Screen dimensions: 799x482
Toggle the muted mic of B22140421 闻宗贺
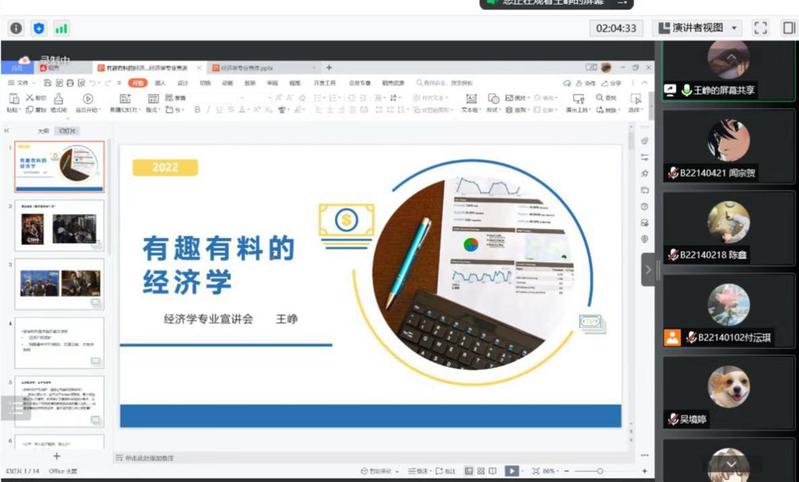click(674, 172)
